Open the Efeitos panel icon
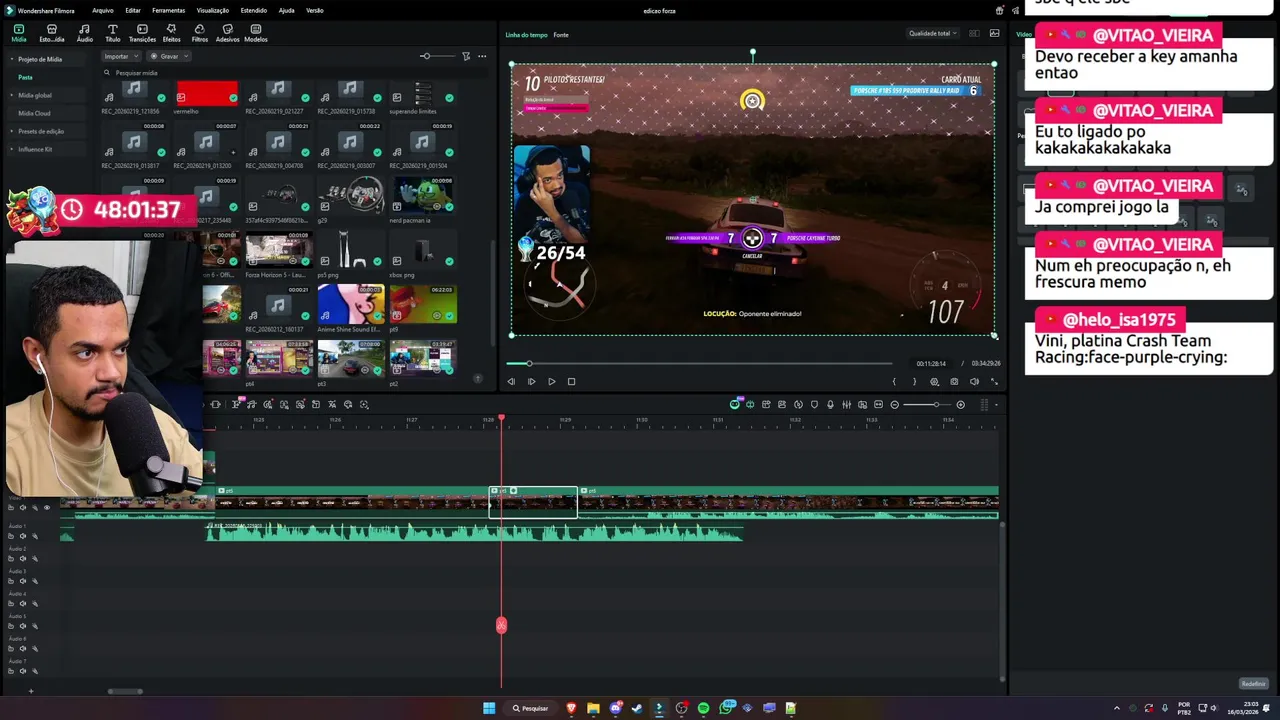1280x720 pixels. click(x=171, y=33)
